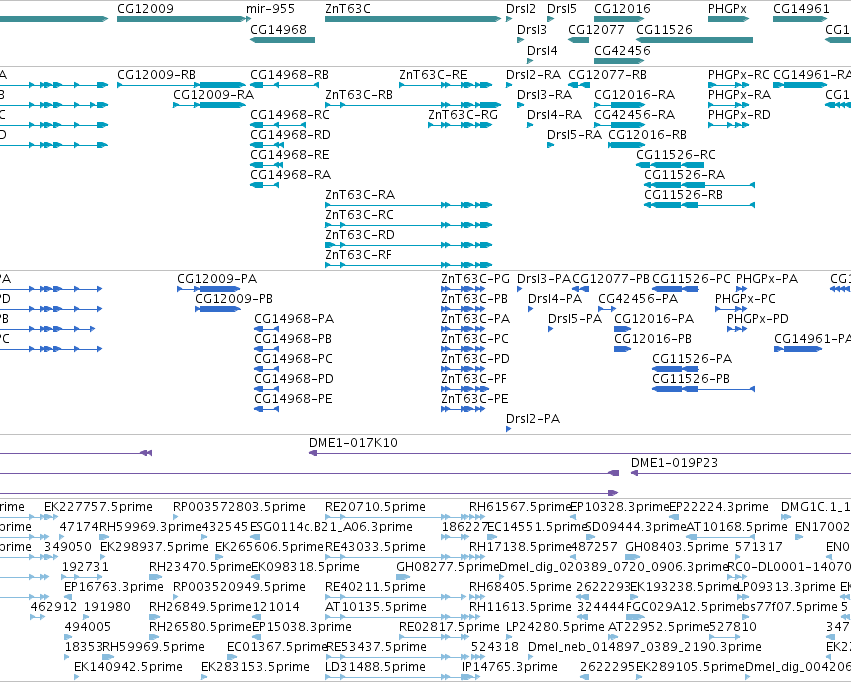This screenshot has width=851, height=682.
Task: Open transcript ZnT63C-RE
Action: [433, 74]
